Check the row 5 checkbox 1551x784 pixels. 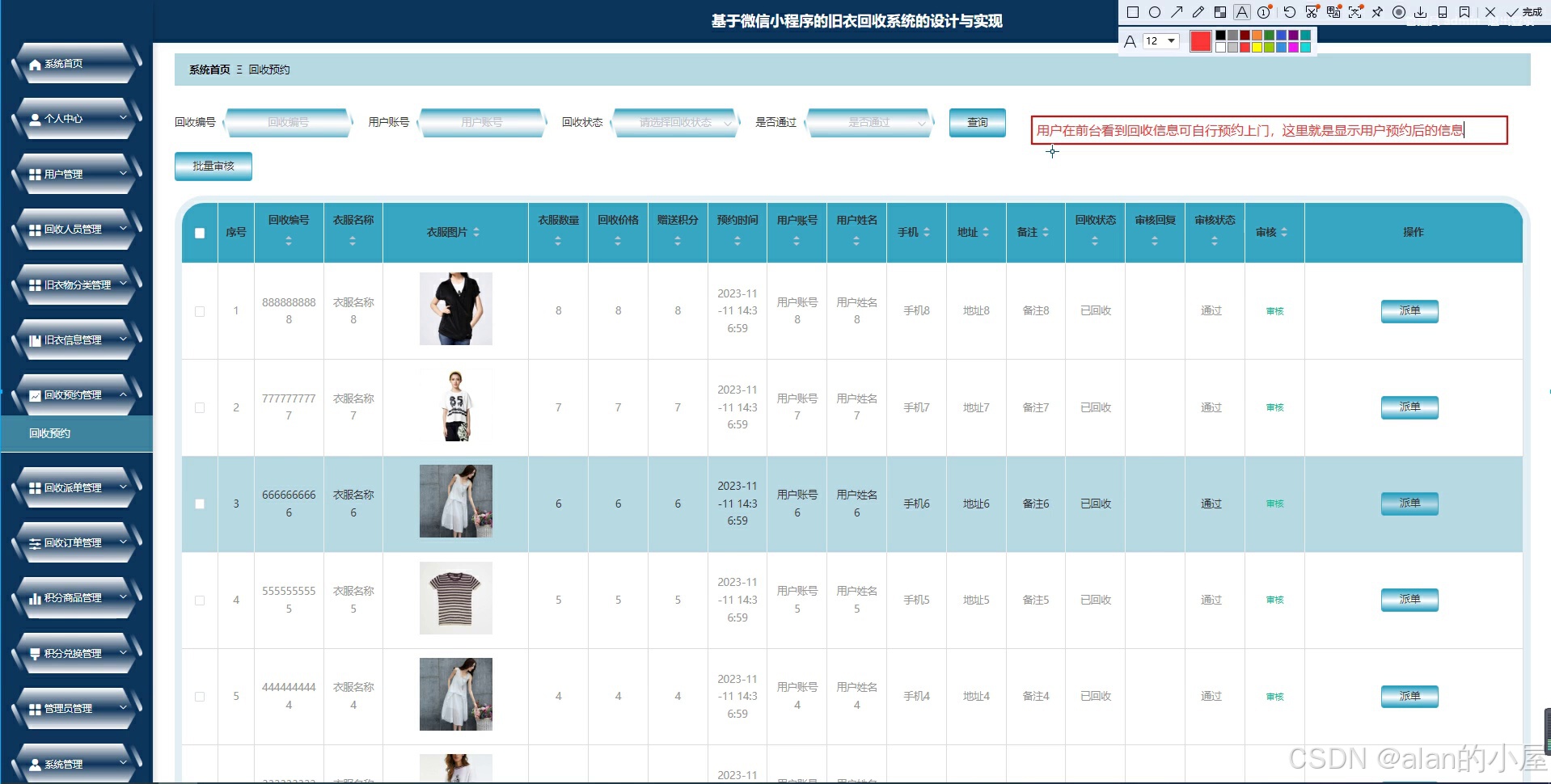pyautogui.click(x=200, y=697)
